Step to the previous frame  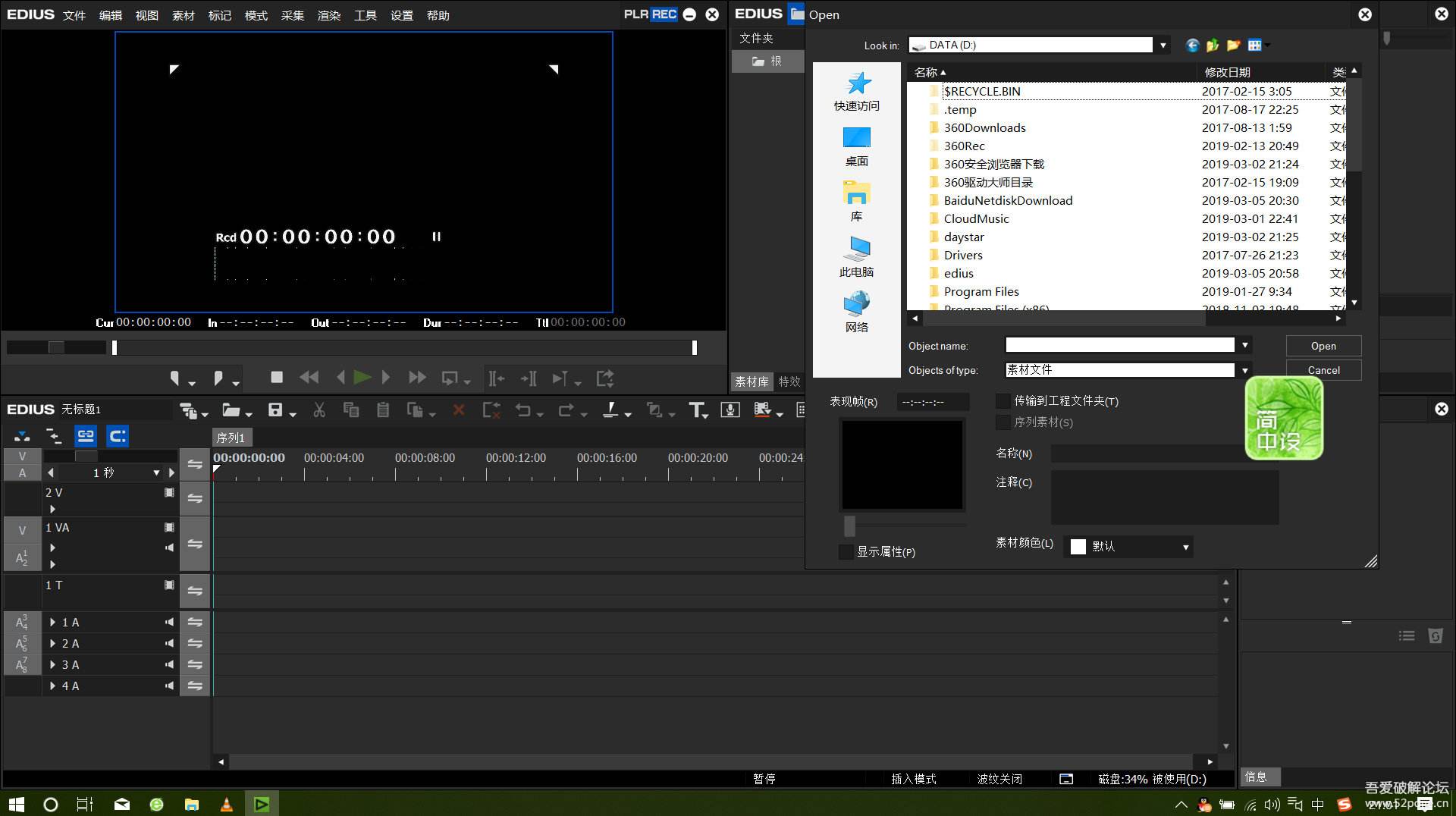pos(340,377)
